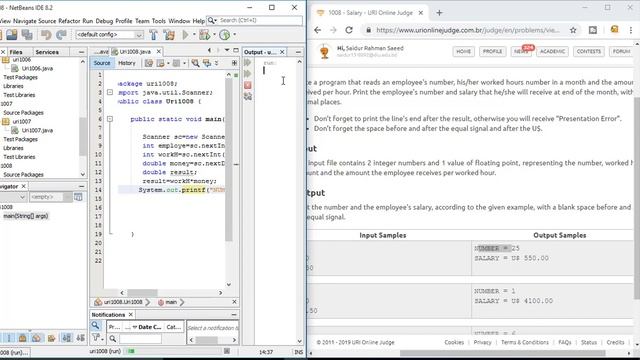Click the filter funnel icon in Notifications panel
The height and width of the screenshot is (360, 640).
click(96, 338)
